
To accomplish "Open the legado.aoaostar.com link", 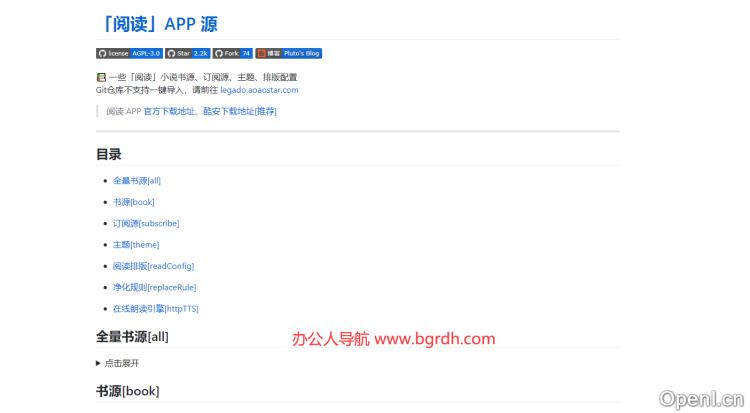I will click(x=259, y=90).
